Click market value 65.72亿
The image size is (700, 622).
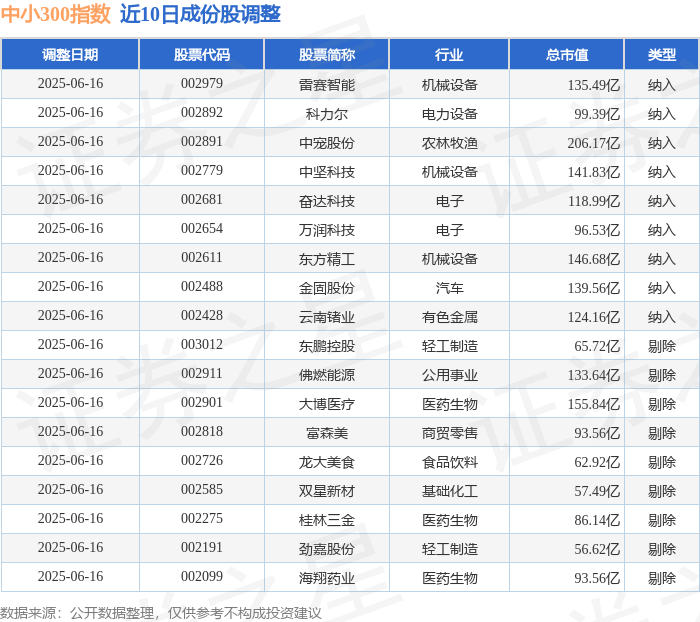coord(597,346)
